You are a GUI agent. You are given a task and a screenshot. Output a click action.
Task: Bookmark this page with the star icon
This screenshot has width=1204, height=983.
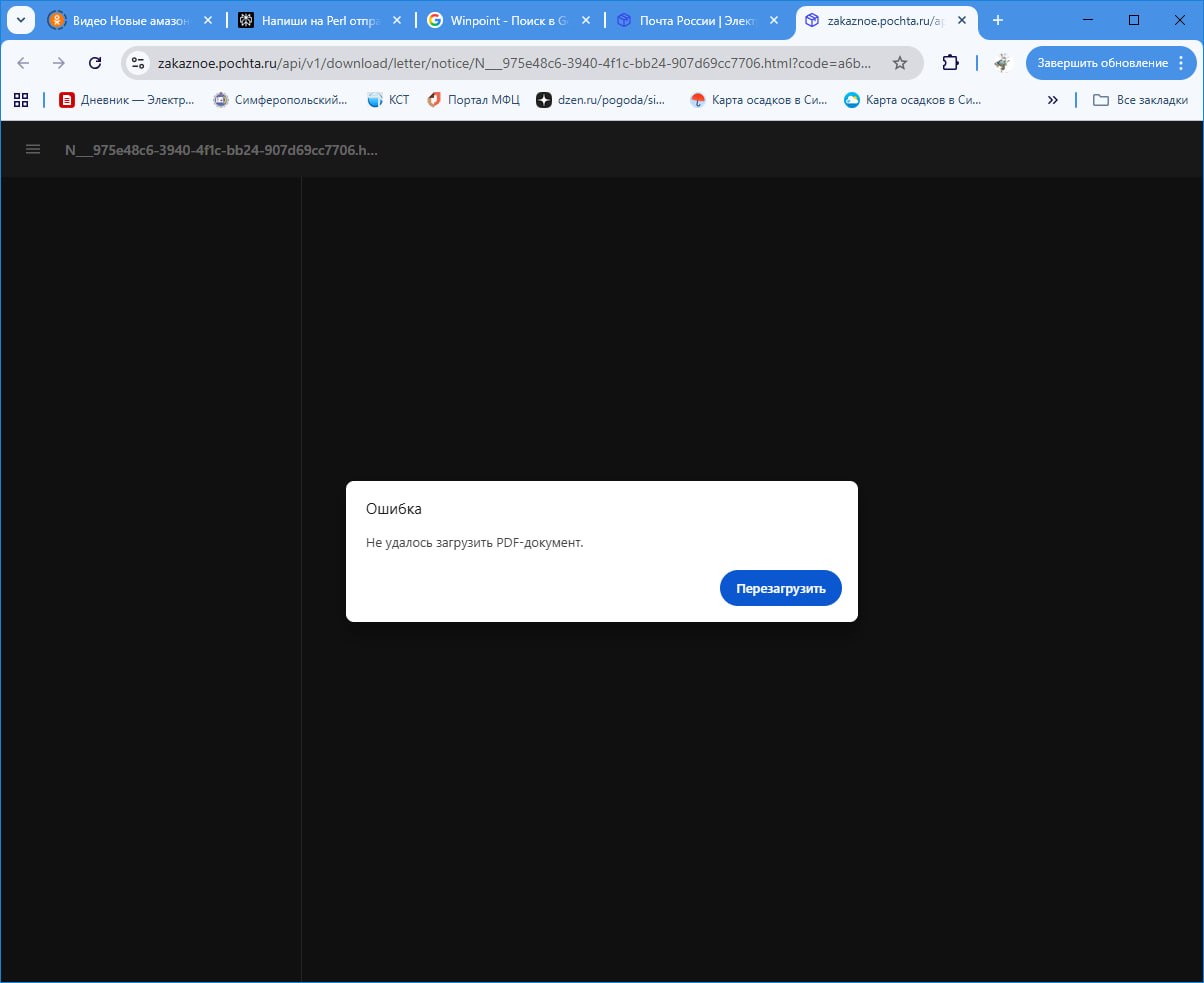899,63
